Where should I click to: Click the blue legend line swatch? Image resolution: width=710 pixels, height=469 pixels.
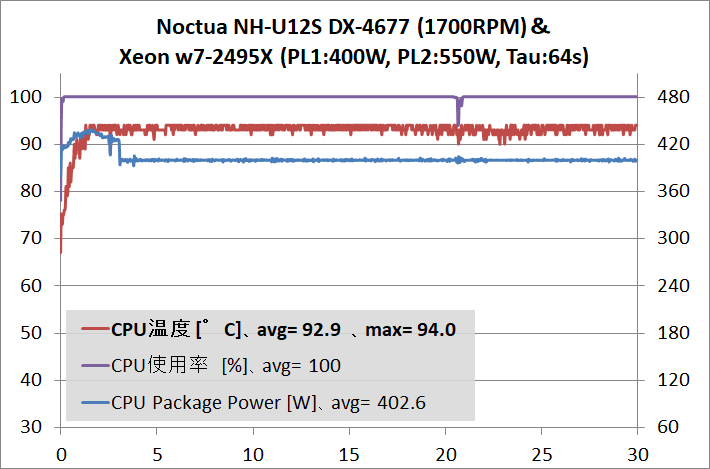point(96,402)
